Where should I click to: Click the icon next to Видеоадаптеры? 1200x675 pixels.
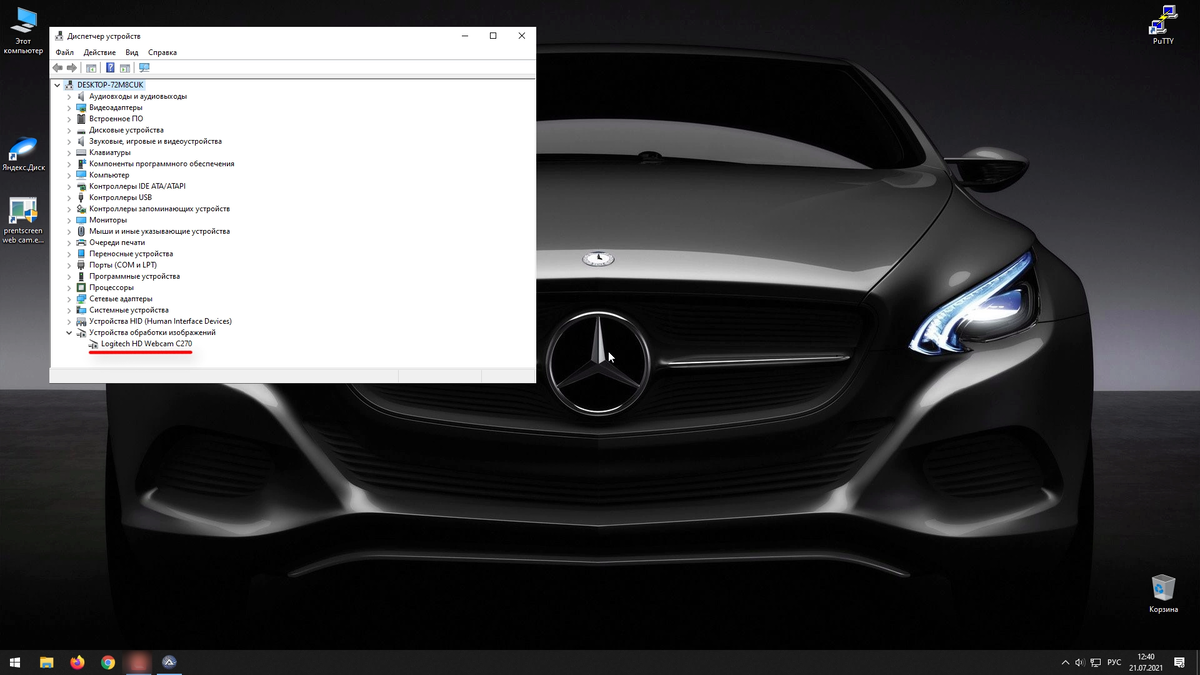82,108
